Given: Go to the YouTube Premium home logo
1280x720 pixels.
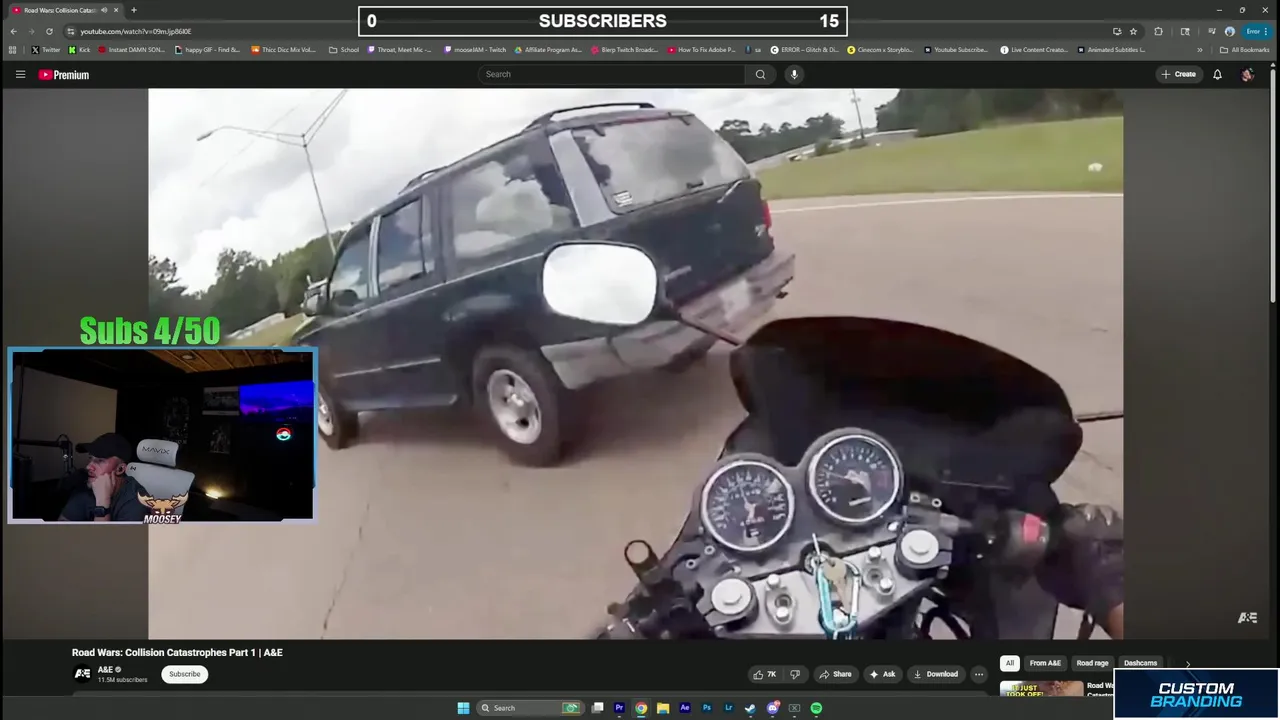Looking at the screenshot, I should pyautogui.click(x=64, y=74).
